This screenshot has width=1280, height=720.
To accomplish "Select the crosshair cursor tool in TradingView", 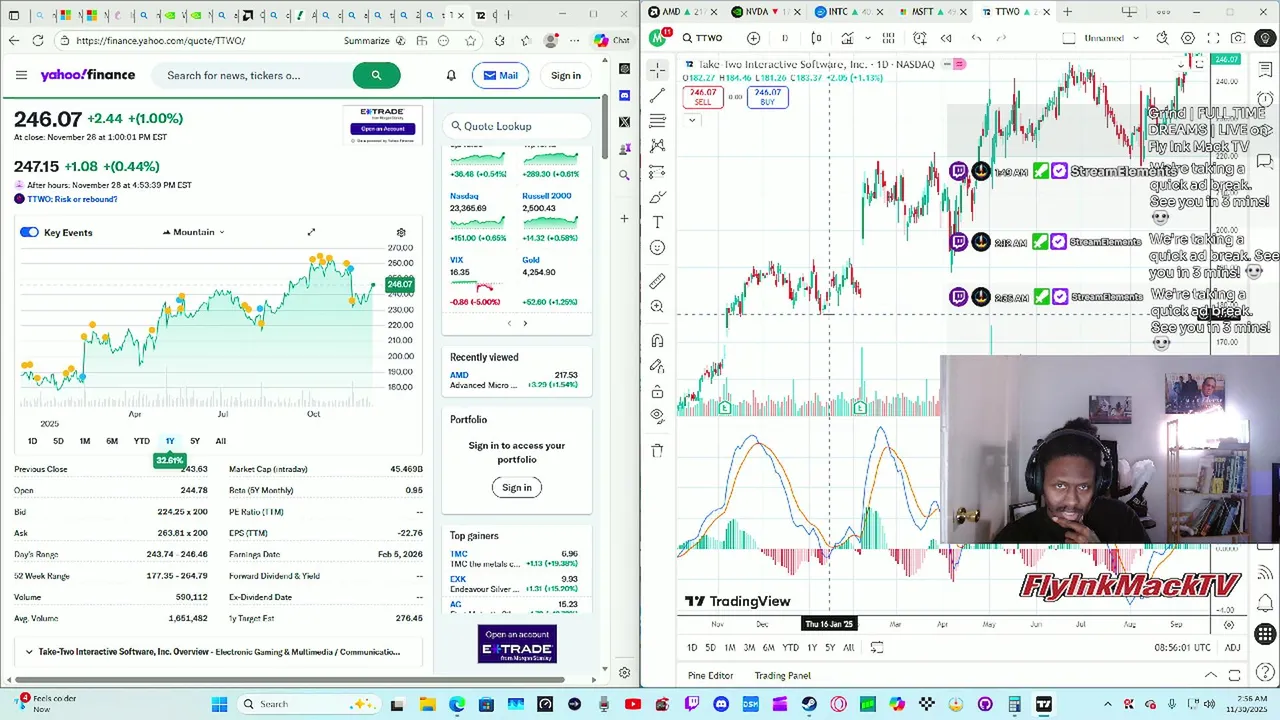I will coord(657,69).
